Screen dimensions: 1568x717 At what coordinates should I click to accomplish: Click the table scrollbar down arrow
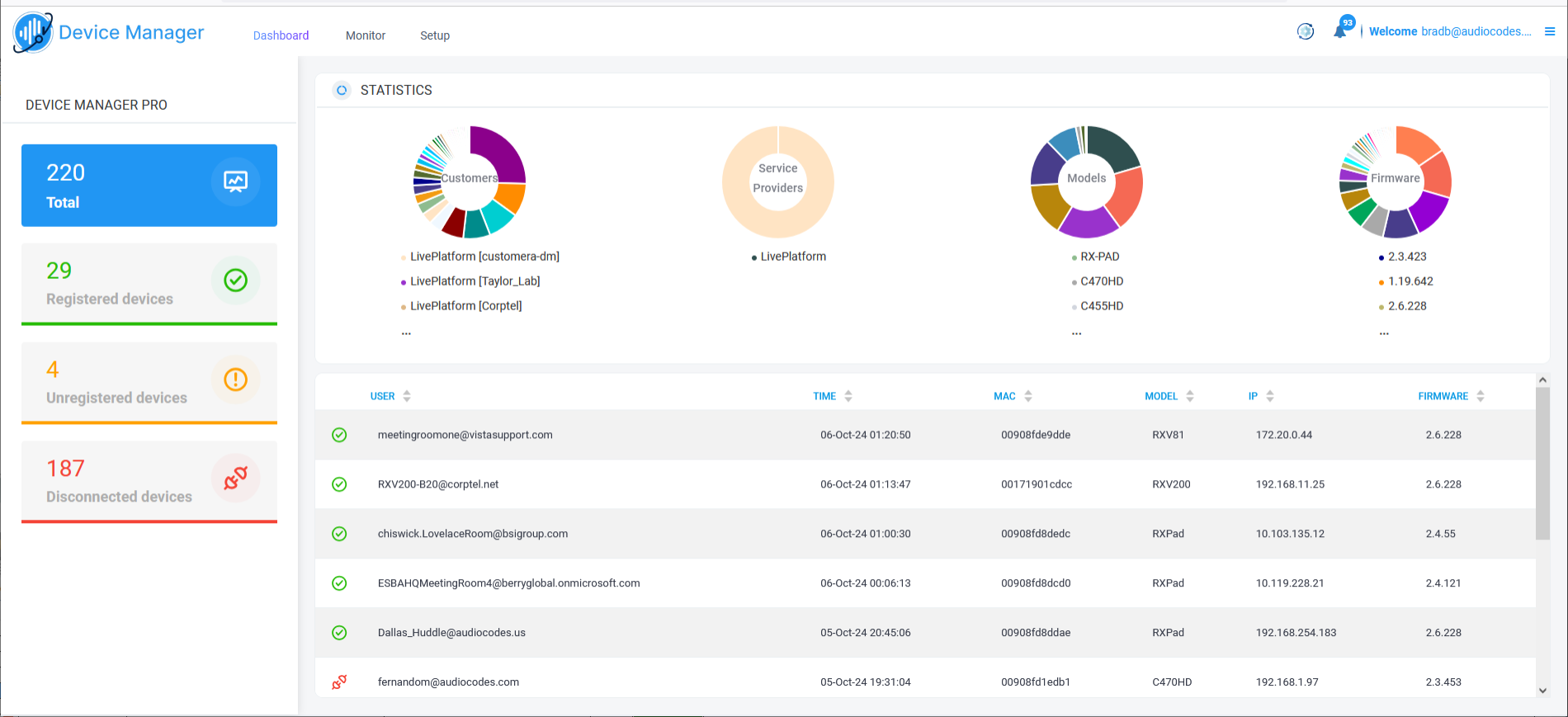1542,691
